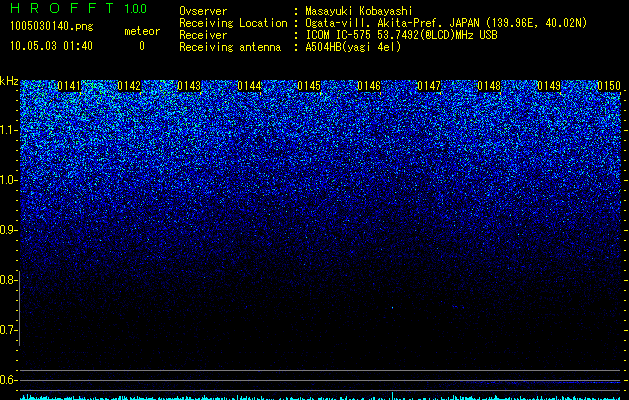
Task: Click the 0143 time marker
Action: (189, 86)
